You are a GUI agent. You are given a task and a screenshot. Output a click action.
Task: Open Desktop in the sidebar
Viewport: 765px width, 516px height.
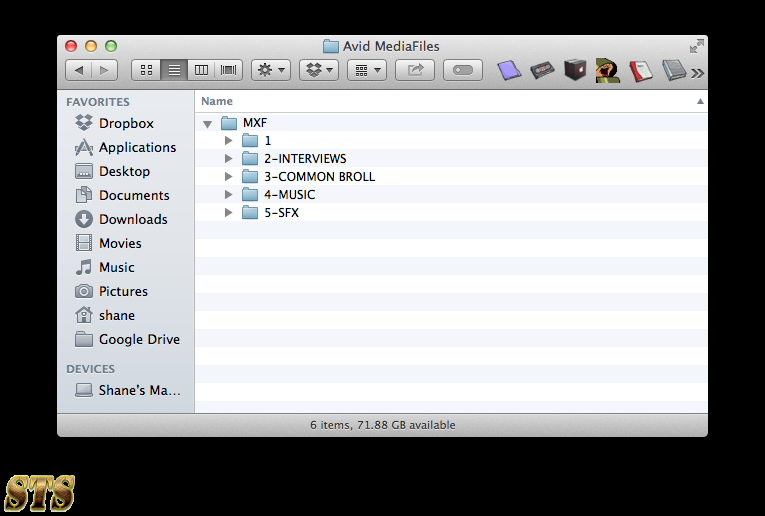click(x=126, y=171)
